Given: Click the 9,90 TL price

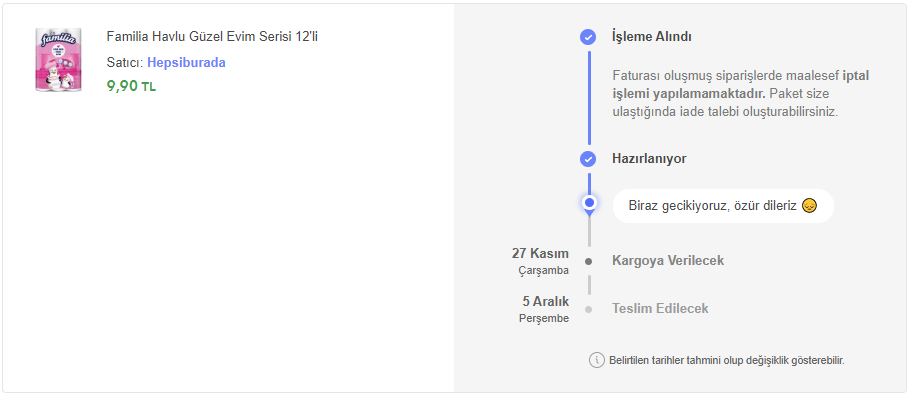Looking at the screenshot, I should (x=131, y=86).
